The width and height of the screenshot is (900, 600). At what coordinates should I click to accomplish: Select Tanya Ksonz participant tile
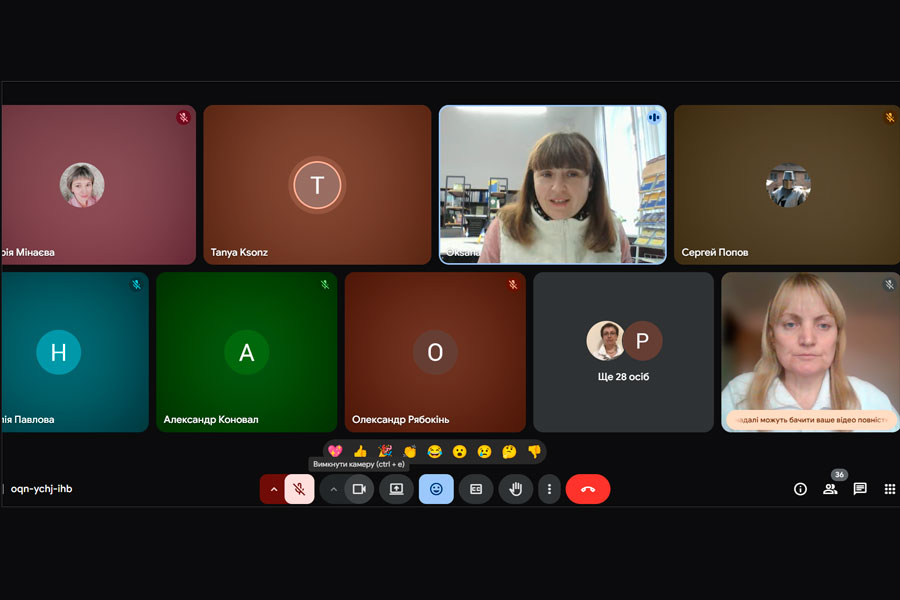pos(317,185)
